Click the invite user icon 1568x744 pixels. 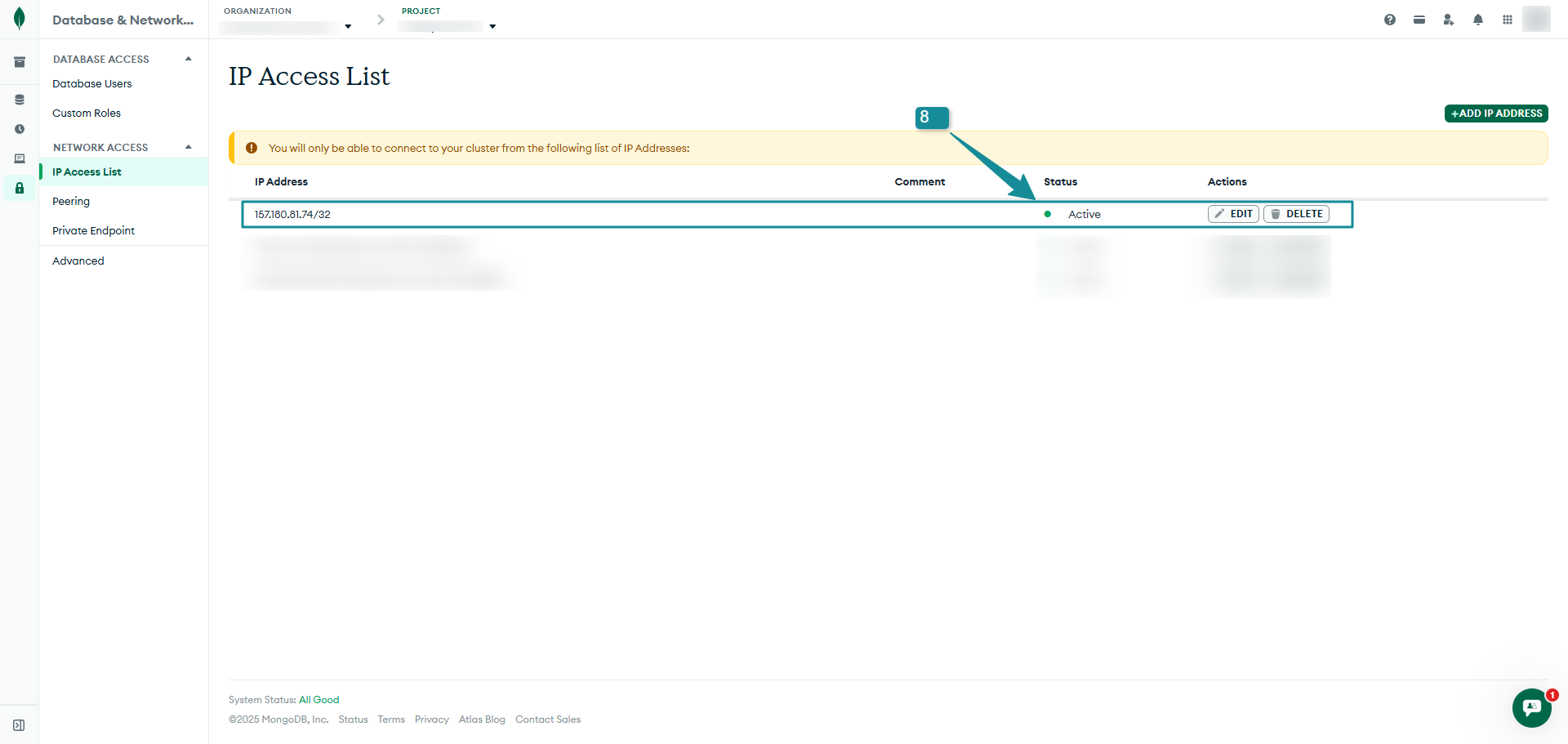click(1448, 20)
